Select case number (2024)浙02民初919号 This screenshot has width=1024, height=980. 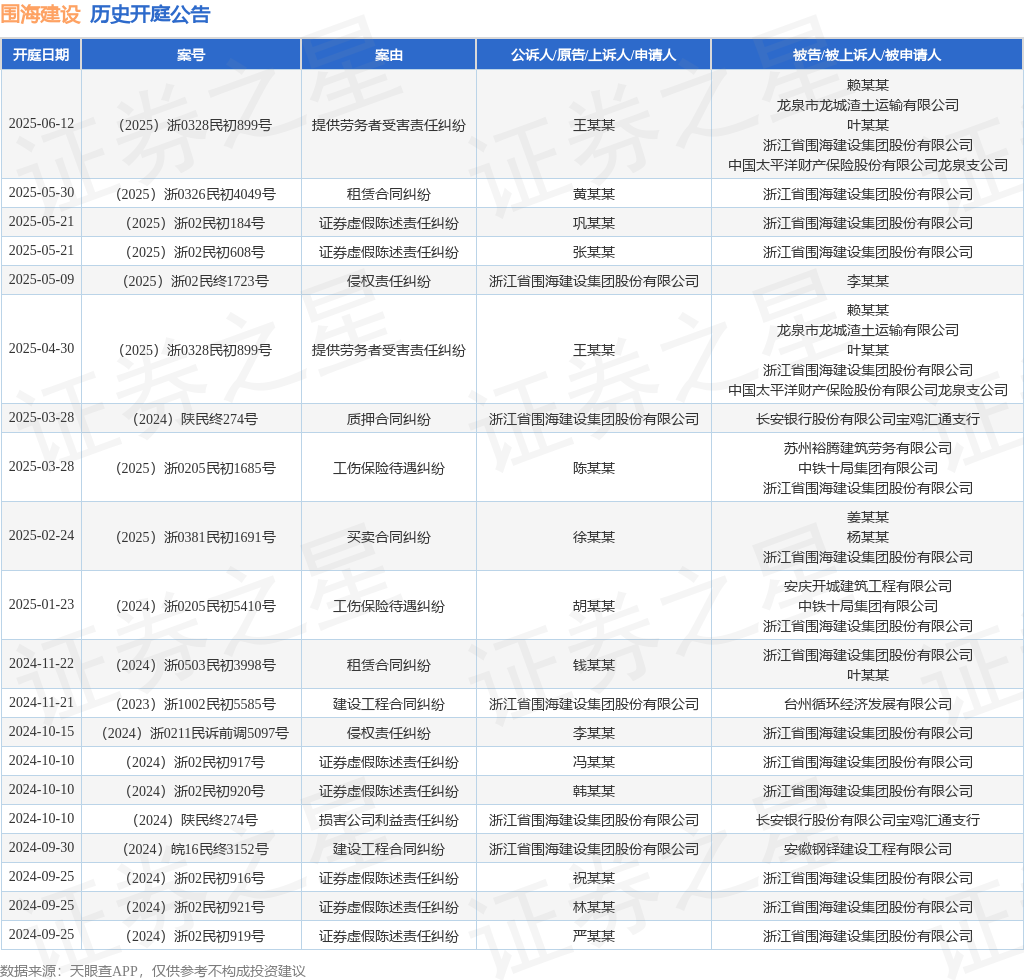click(195, 936)
